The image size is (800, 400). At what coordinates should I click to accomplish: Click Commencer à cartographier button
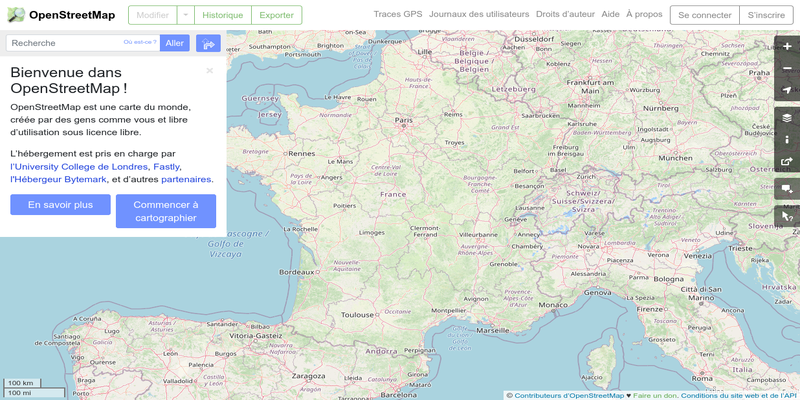click(166, 211)
